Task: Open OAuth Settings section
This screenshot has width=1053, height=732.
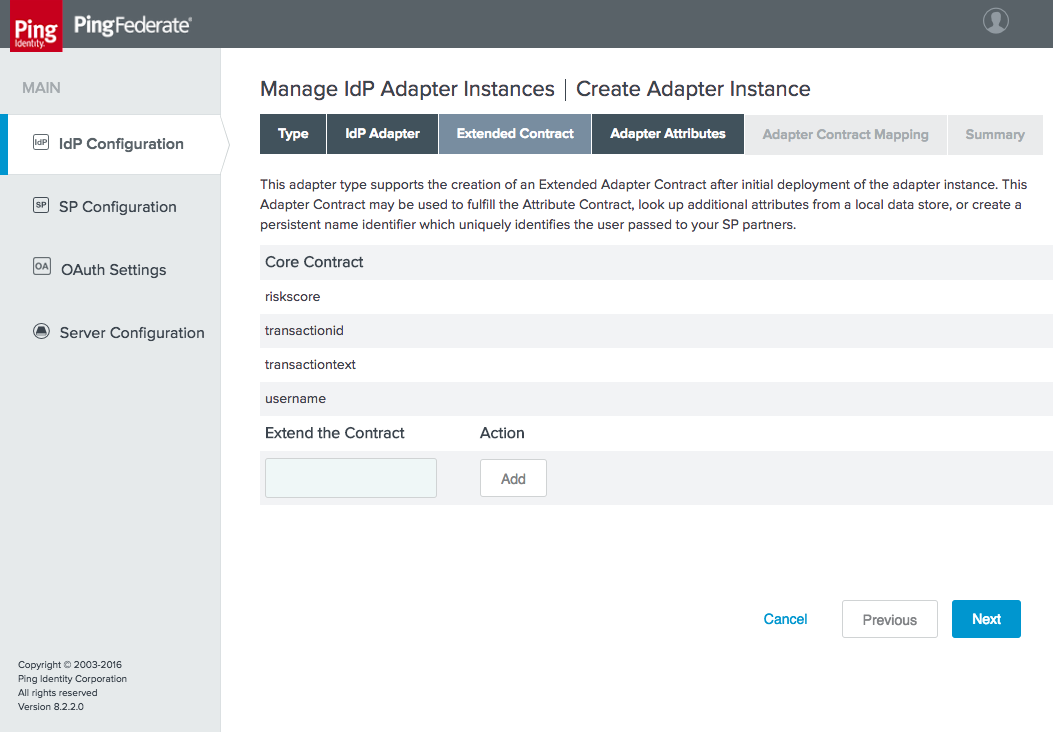Action: tap(113, 270)
